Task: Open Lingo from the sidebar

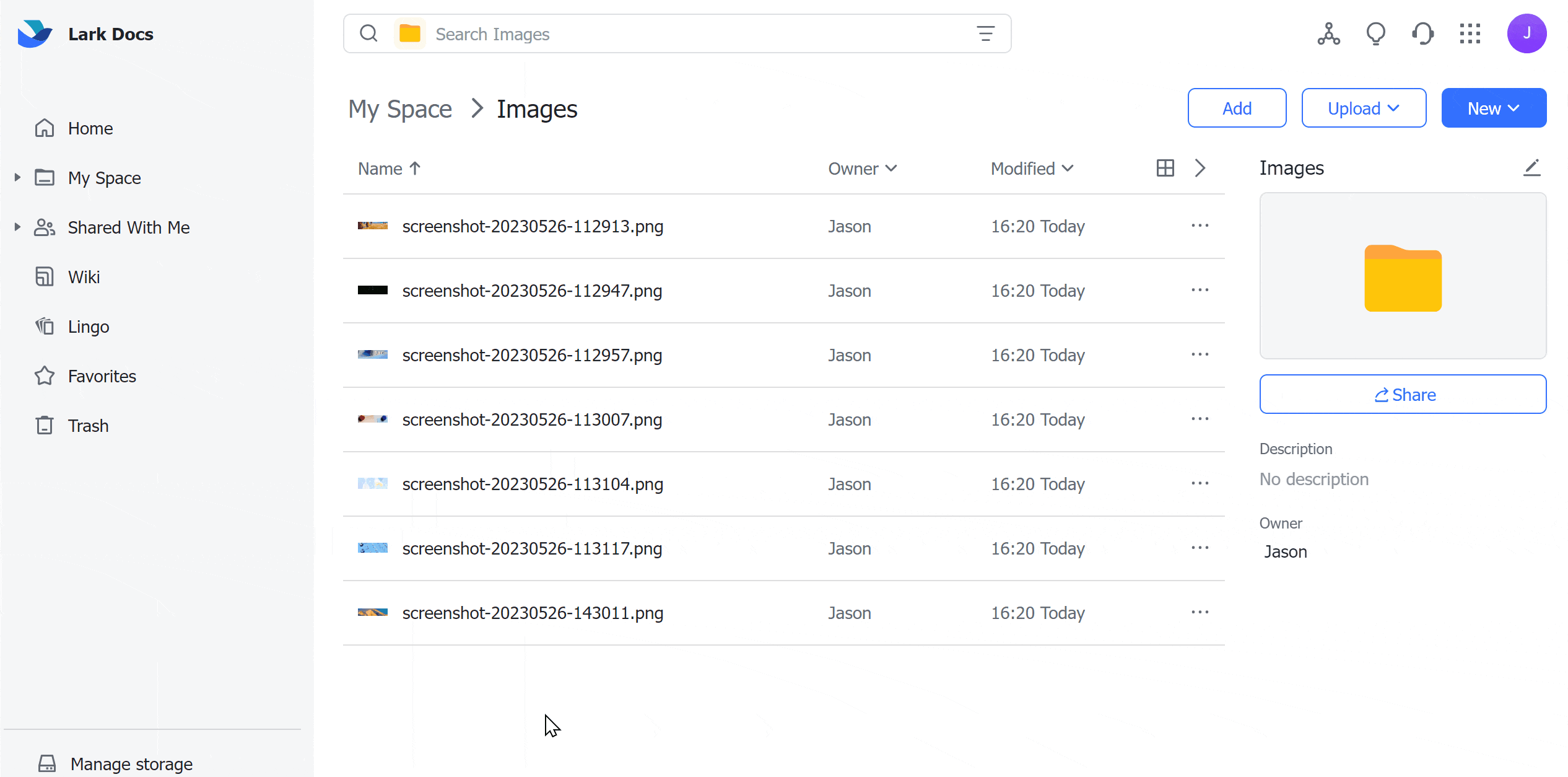Action: 72,327
